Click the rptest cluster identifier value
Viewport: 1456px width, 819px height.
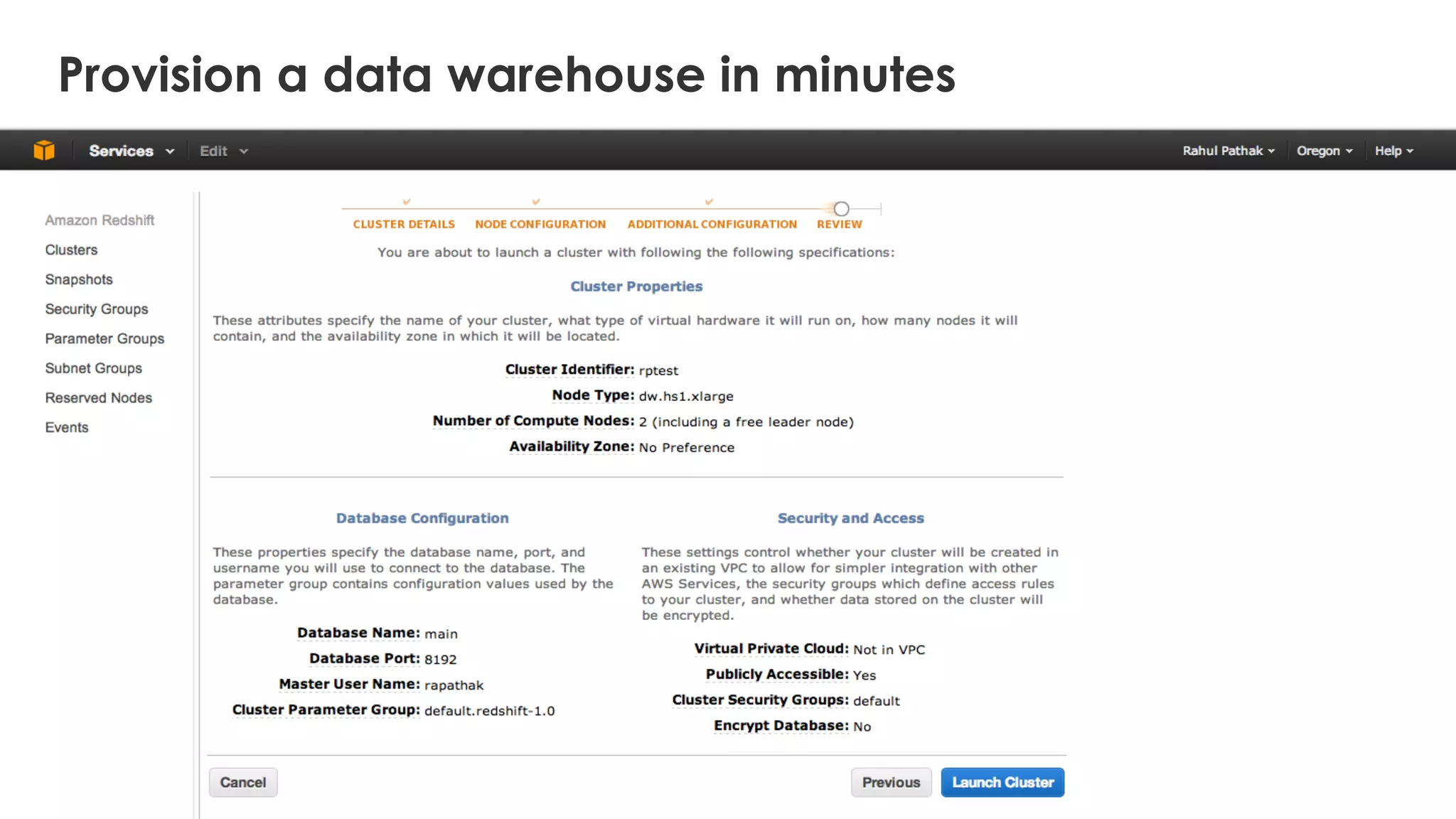(x=658, y=370)
